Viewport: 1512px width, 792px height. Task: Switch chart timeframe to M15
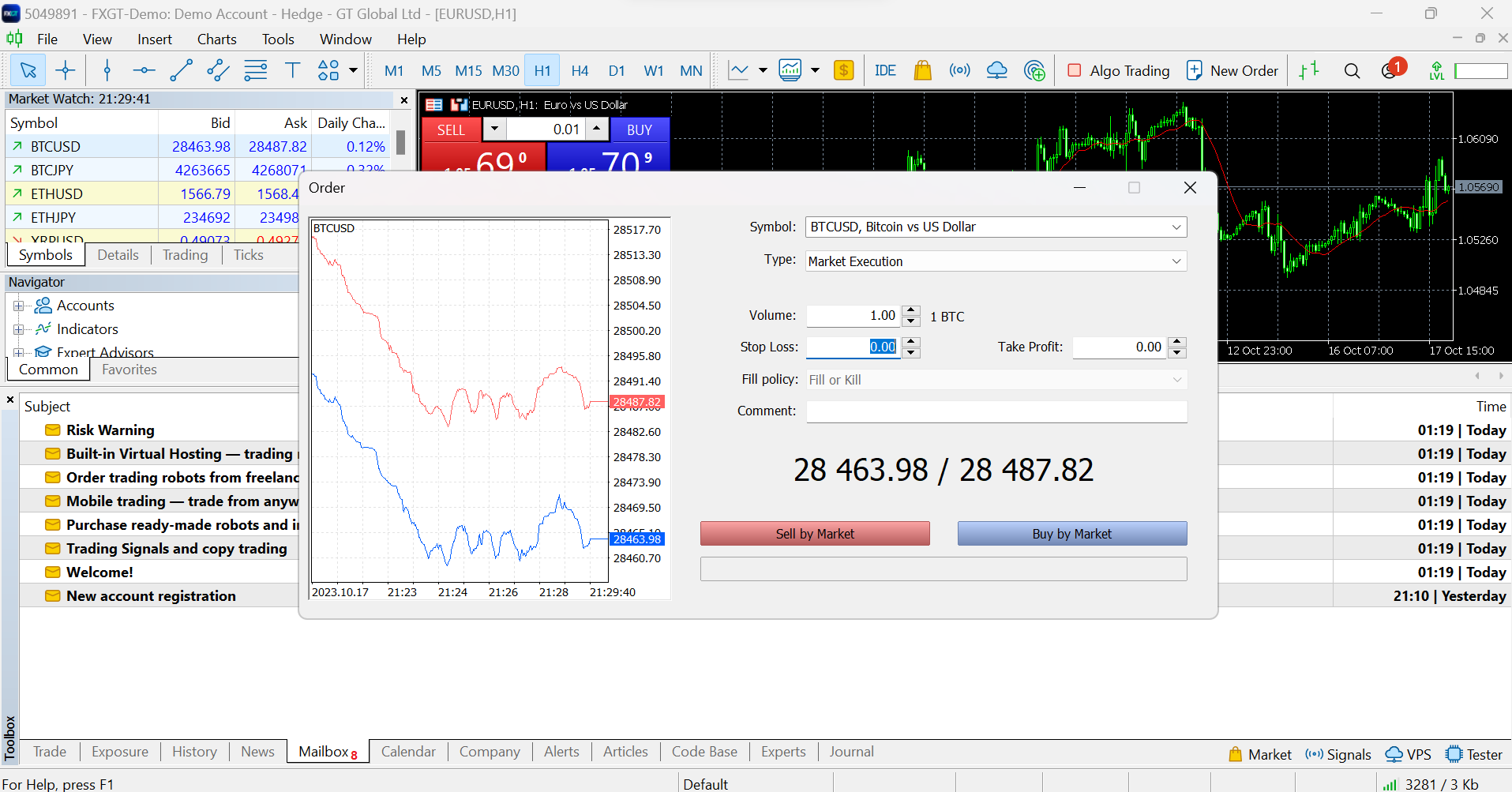pyautogui.click(x=468, y=71)
